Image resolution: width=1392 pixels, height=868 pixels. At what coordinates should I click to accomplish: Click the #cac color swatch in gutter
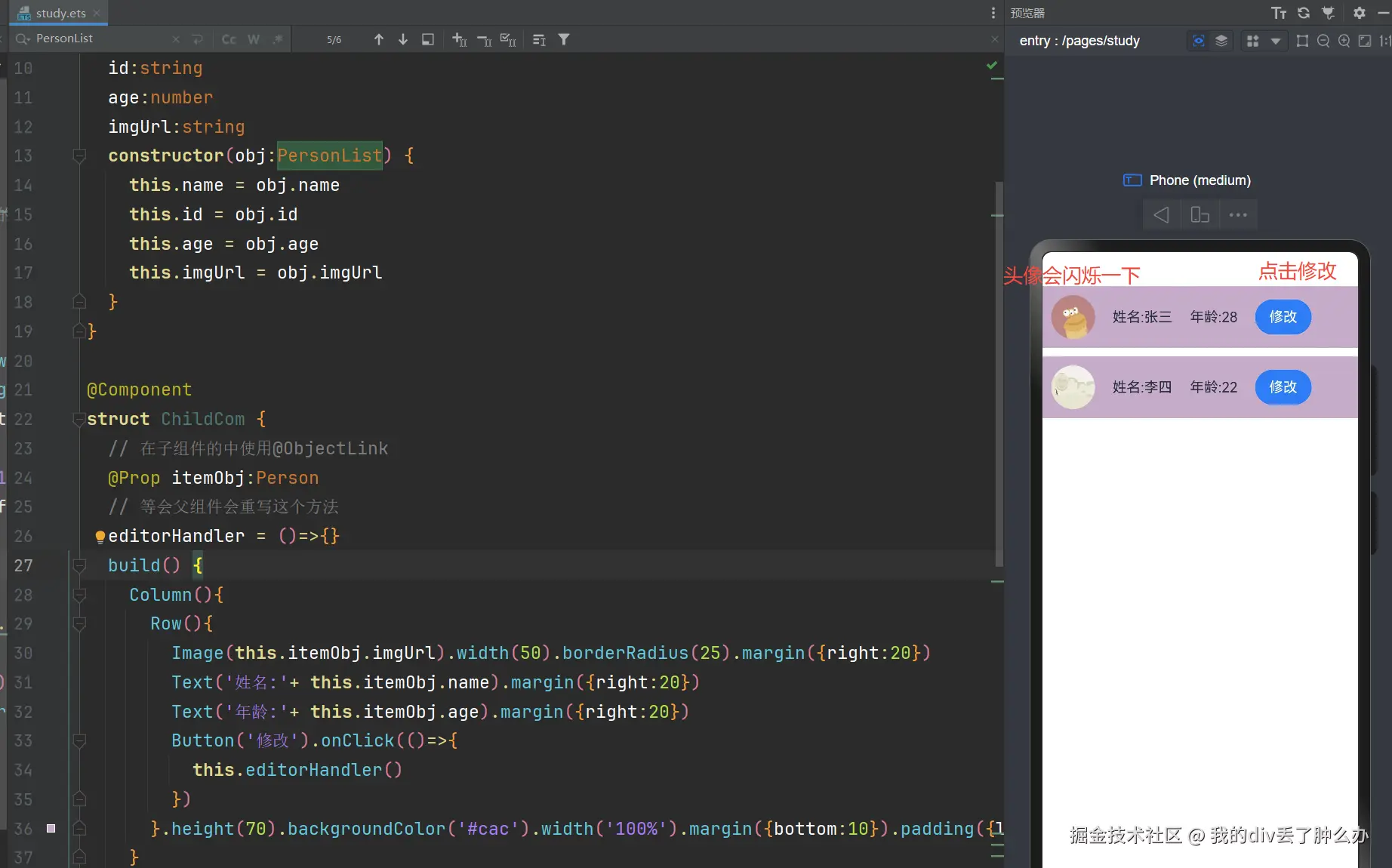(51, 829)
